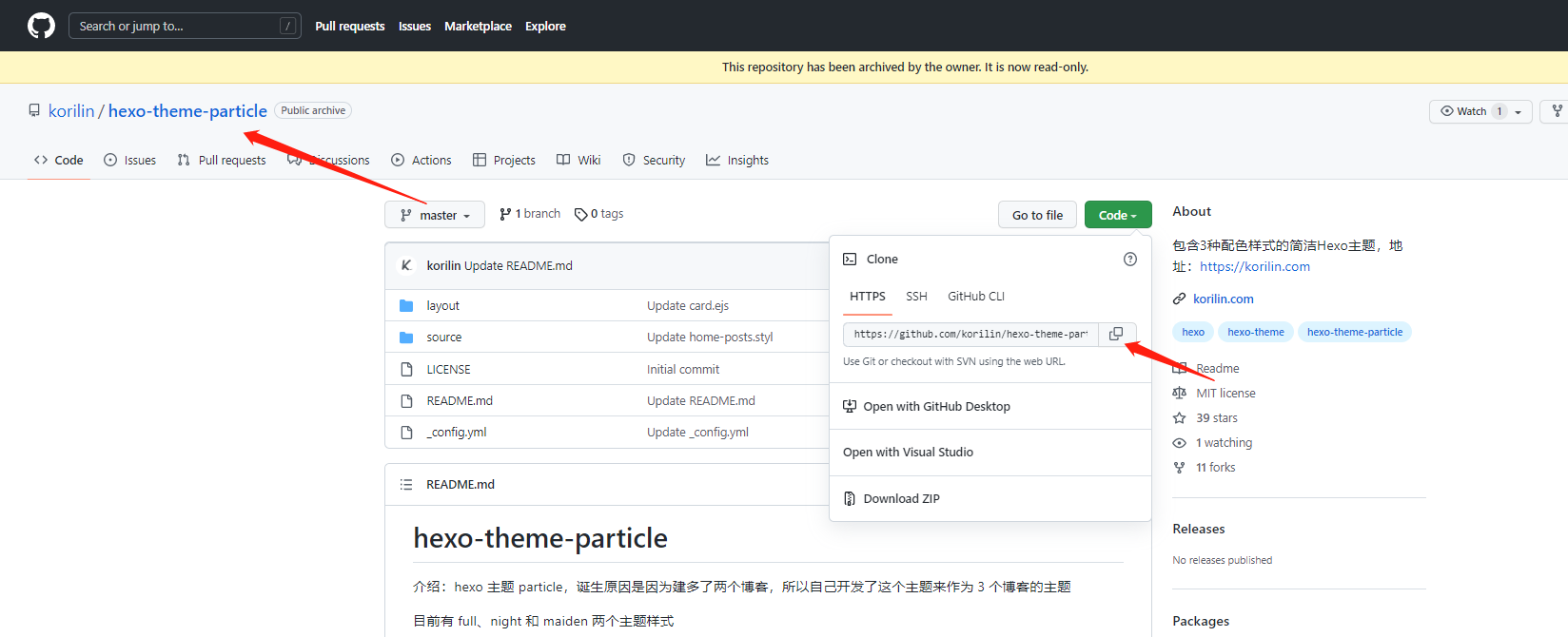Collapse the green Code dropdown

coord(1118,215)
